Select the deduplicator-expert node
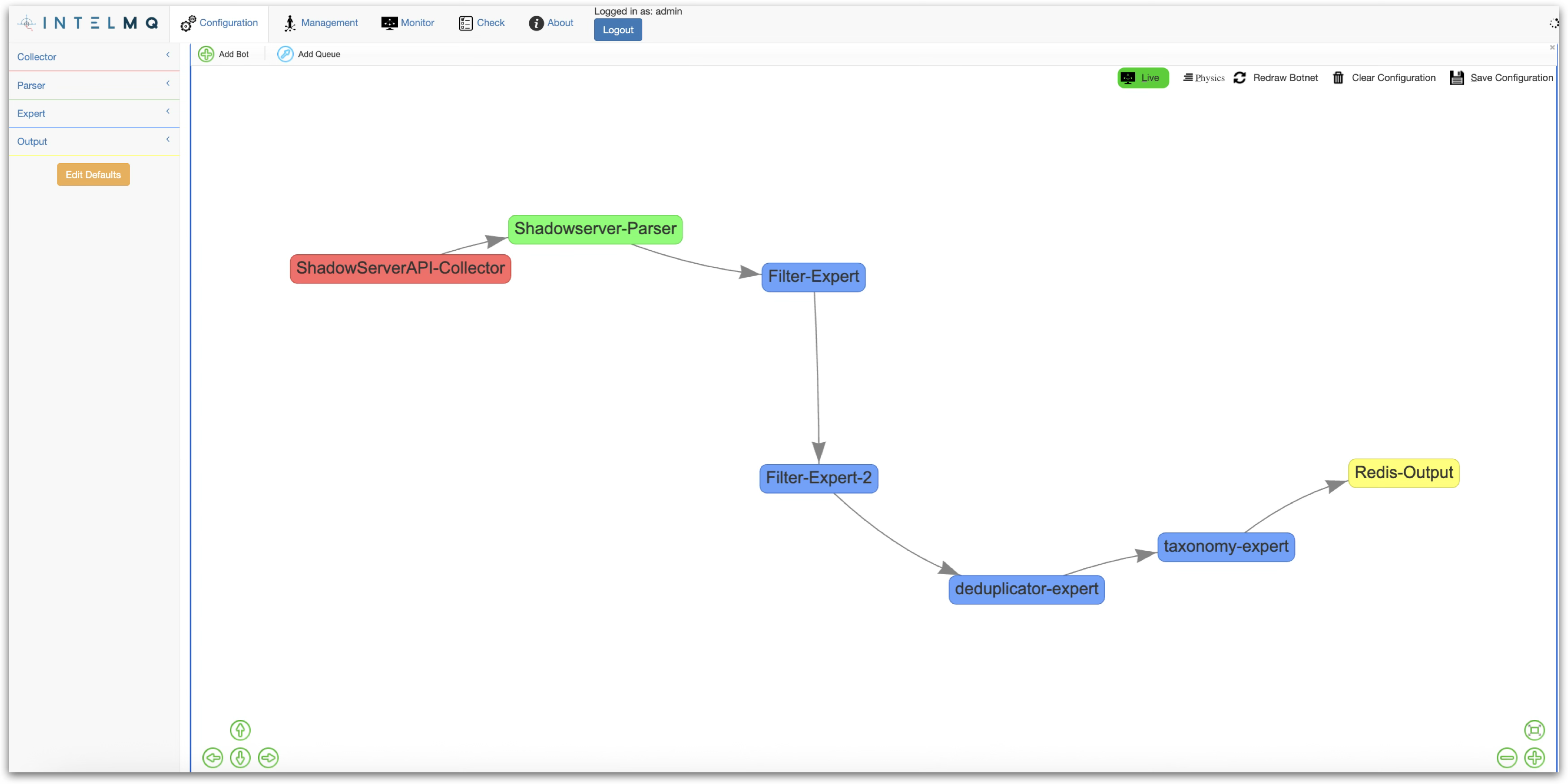This screenshot has width=1568, height=784. pos(1026,589)
